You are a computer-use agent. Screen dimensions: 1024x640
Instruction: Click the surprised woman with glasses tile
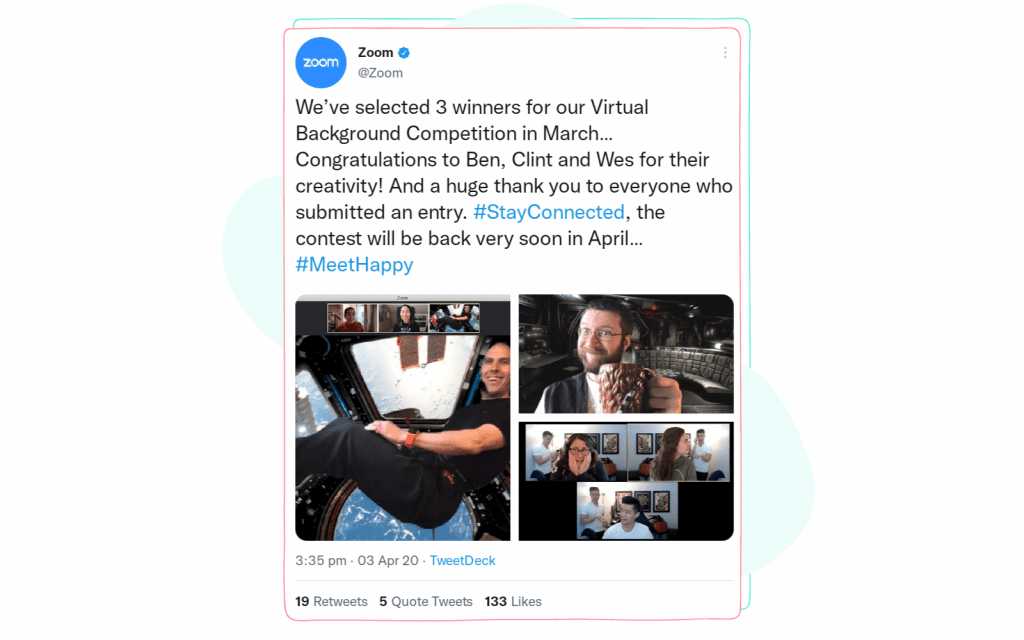coord(577,453)
